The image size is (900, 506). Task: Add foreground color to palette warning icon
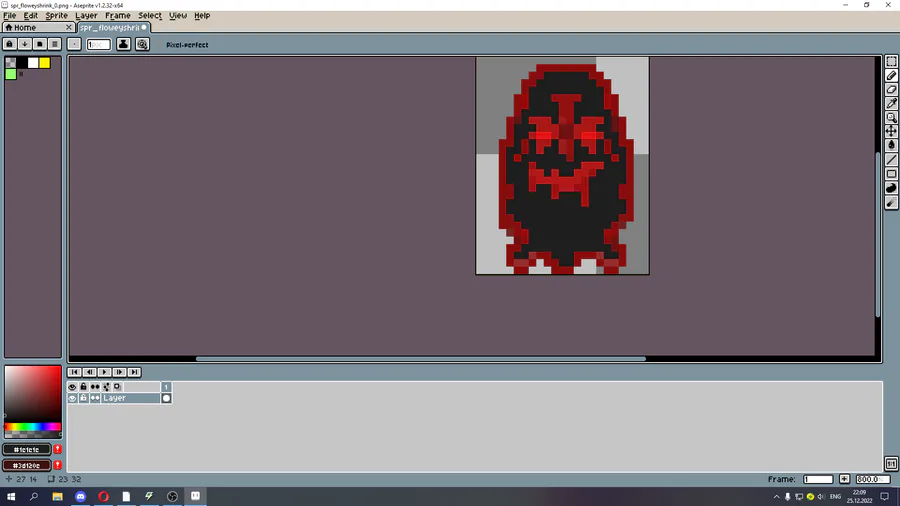pos(57,449)
